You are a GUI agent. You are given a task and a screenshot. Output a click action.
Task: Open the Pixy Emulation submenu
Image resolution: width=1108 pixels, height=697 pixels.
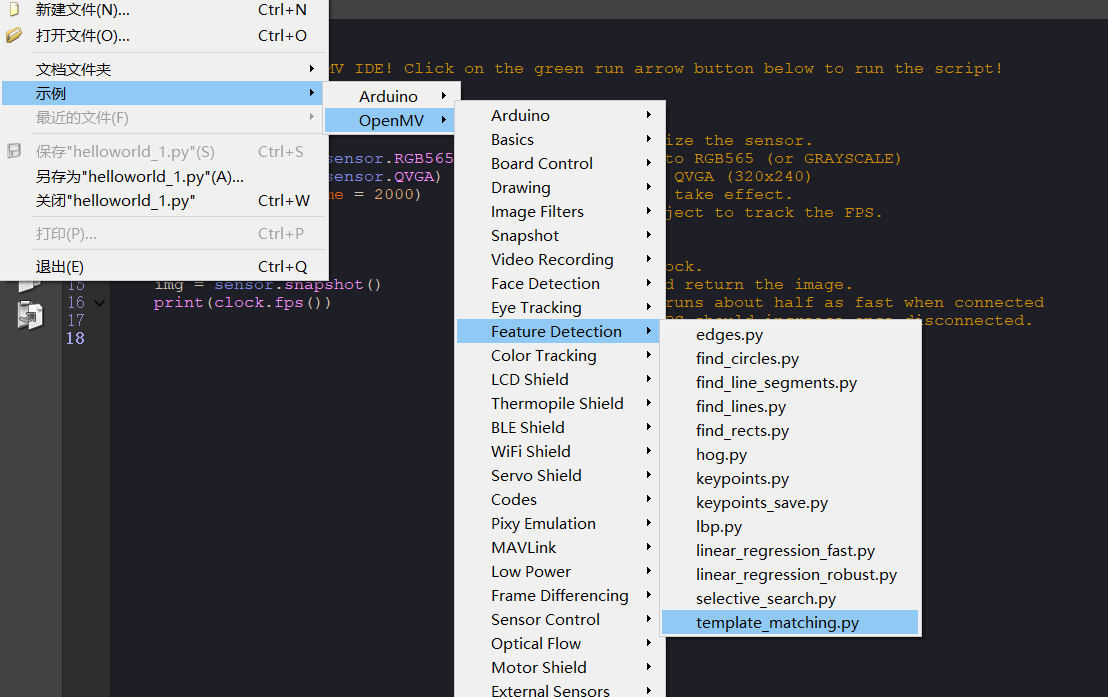tap(558, 524)
